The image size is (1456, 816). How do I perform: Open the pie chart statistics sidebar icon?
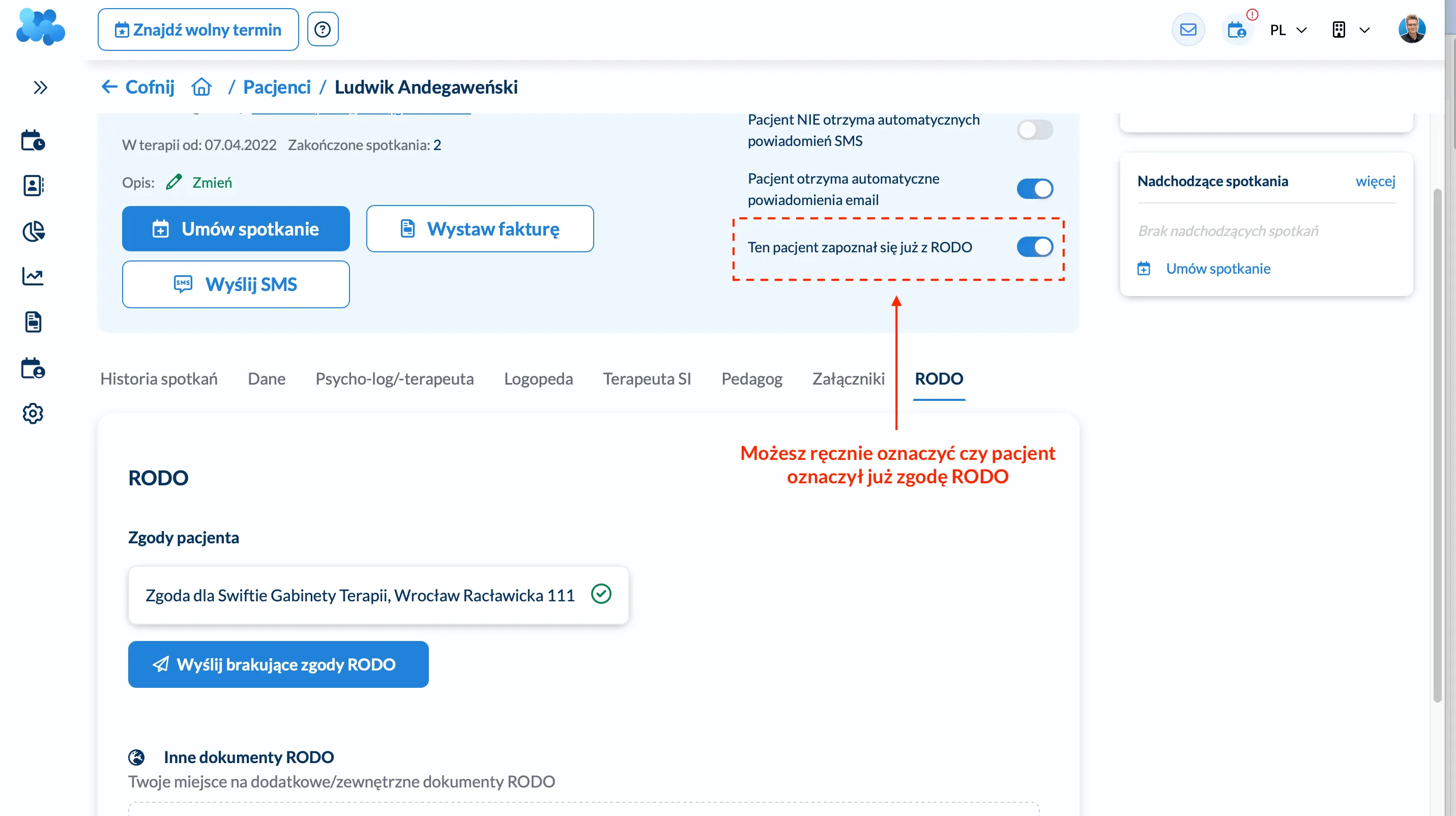click(x=34, y=231)
